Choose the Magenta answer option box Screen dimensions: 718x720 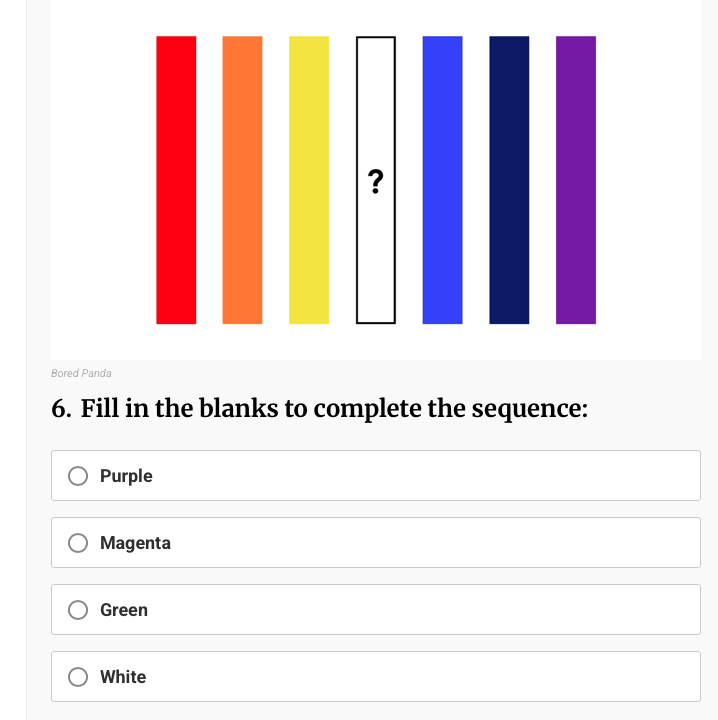376,542
